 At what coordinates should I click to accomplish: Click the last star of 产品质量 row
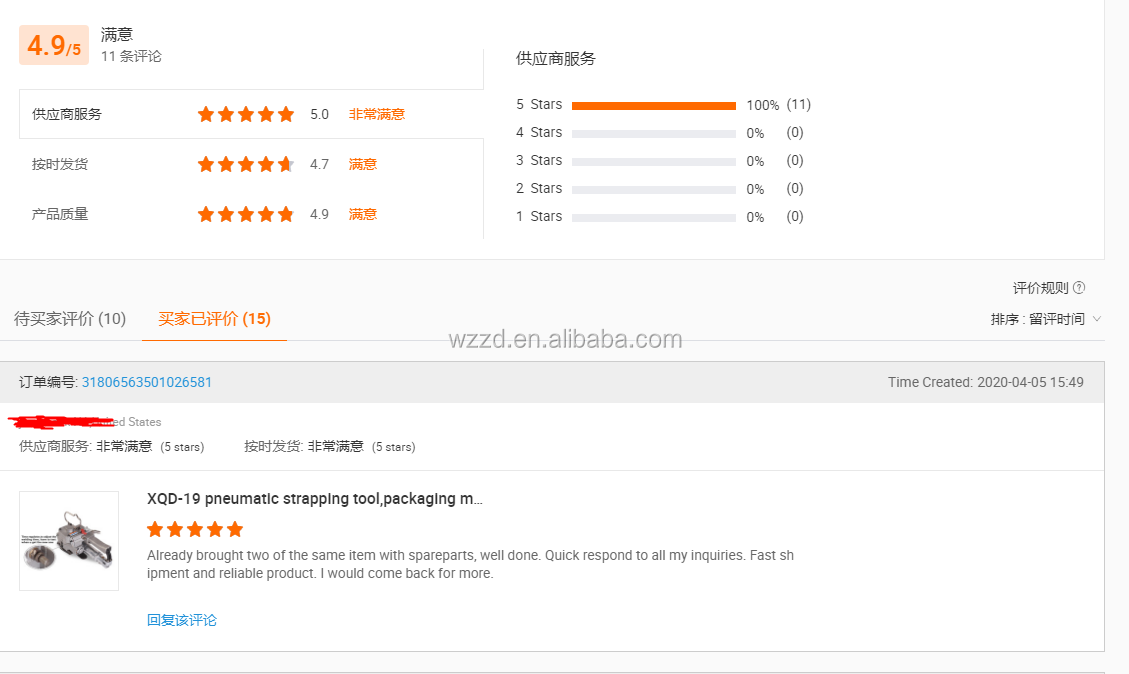point(286,213)
